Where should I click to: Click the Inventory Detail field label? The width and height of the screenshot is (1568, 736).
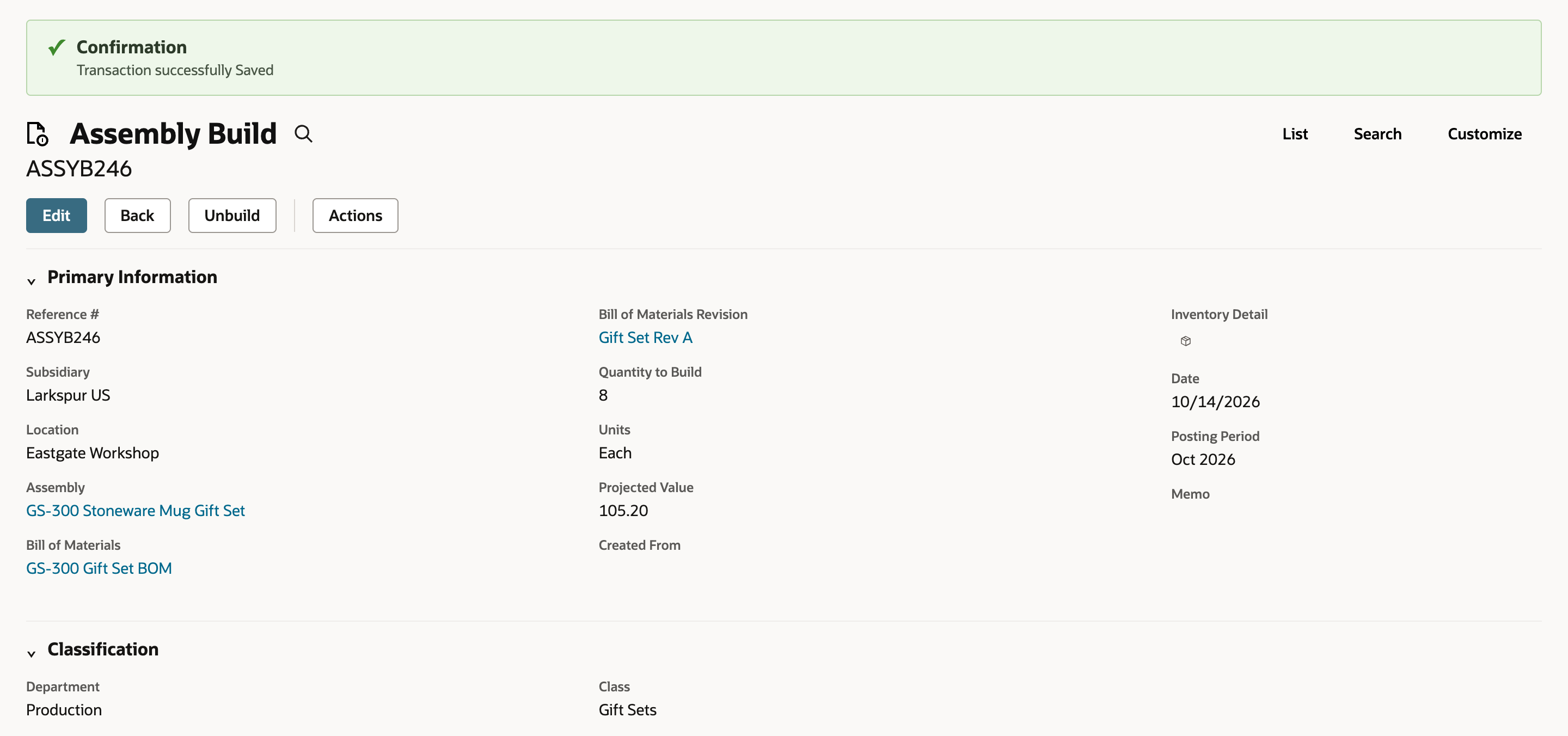pyautogui.click(x=1218, y=314)
